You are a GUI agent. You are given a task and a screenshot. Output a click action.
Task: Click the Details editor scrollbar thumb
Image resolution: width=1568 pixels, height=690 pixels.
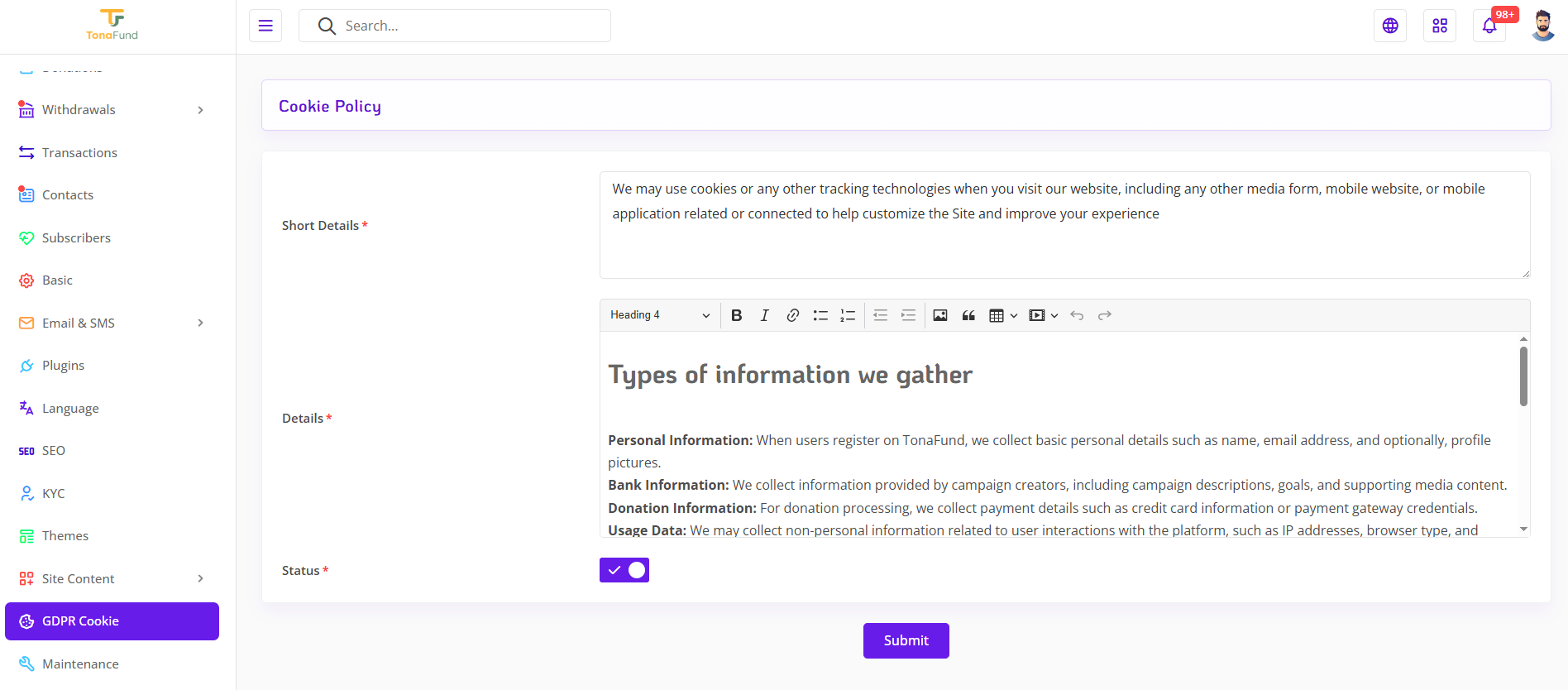[1523, 376]
